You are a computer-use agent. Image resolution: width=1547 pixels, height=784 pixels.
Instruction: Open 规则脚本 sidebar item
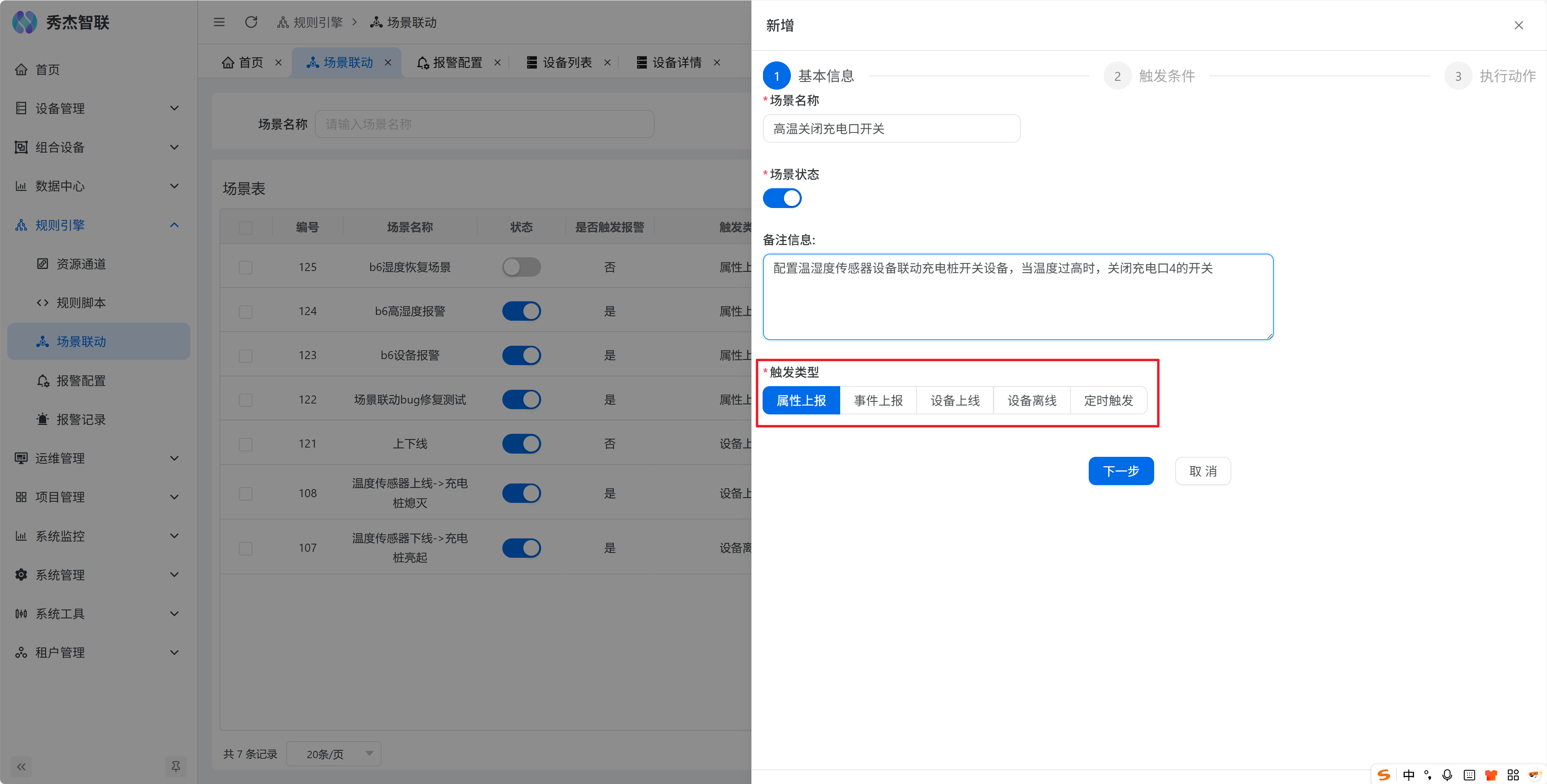(80, 303)
